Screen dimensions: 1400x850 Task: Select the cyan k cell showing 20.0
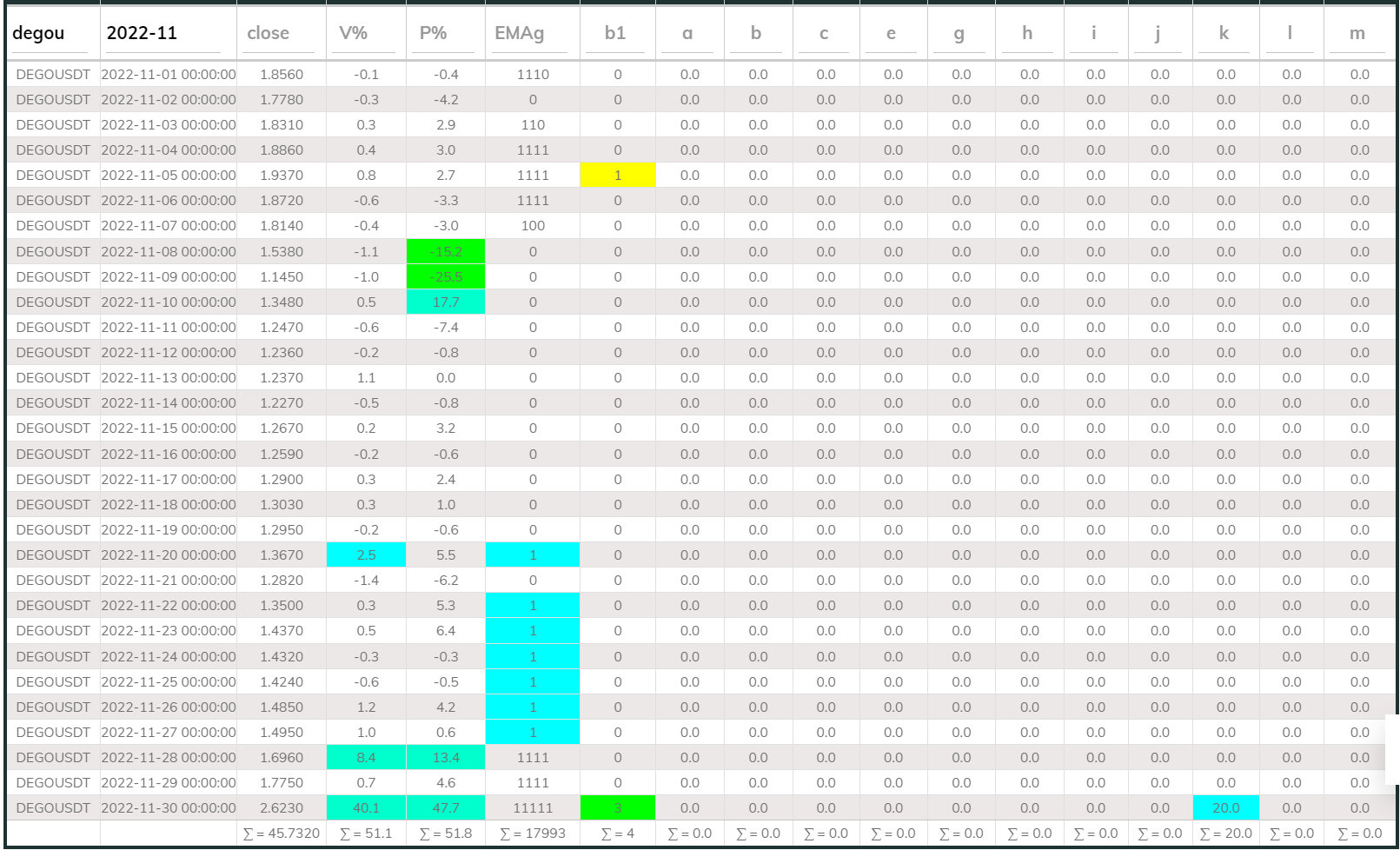[x=1225, y=808]
